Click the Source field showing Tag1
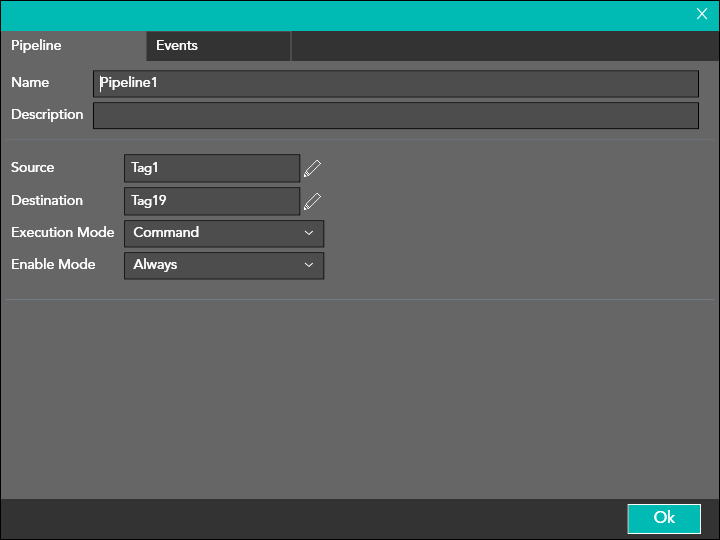Screen dimensions: 720x540 pos(211,168)
